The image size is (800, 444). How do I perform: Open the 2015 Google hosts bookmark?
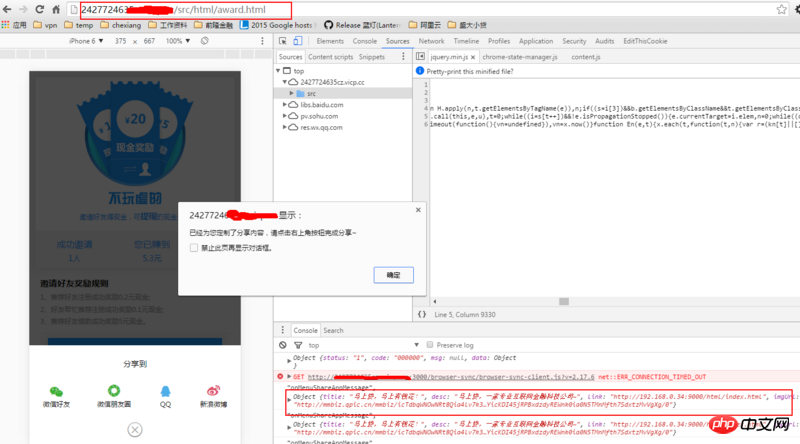coord(276,25)
